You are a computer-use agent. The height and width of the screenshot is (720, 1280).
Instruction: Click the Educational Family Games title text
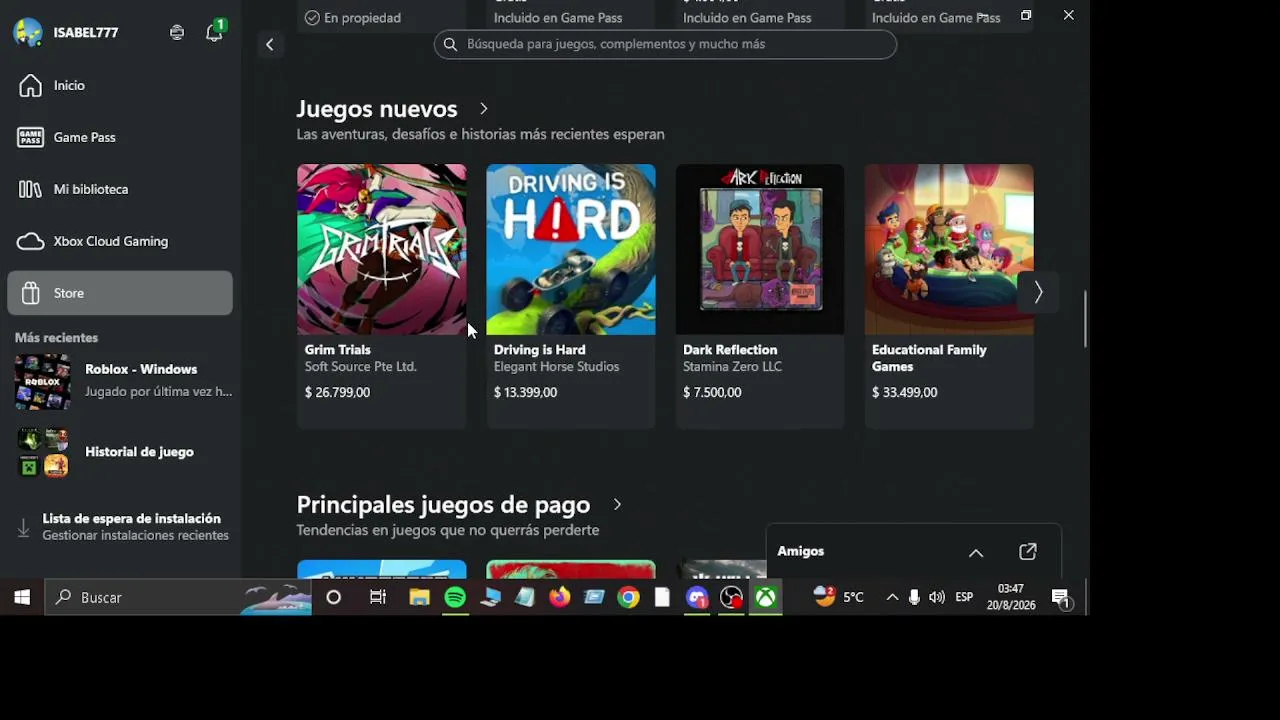tap(929, 358)
